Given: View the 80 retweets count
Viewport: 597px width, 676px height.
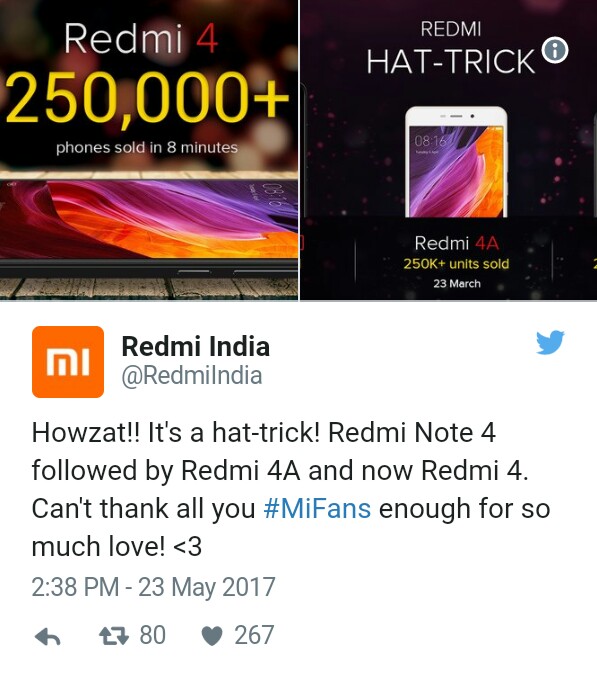Looking at the screenshot, I should [x=153, y=635].
